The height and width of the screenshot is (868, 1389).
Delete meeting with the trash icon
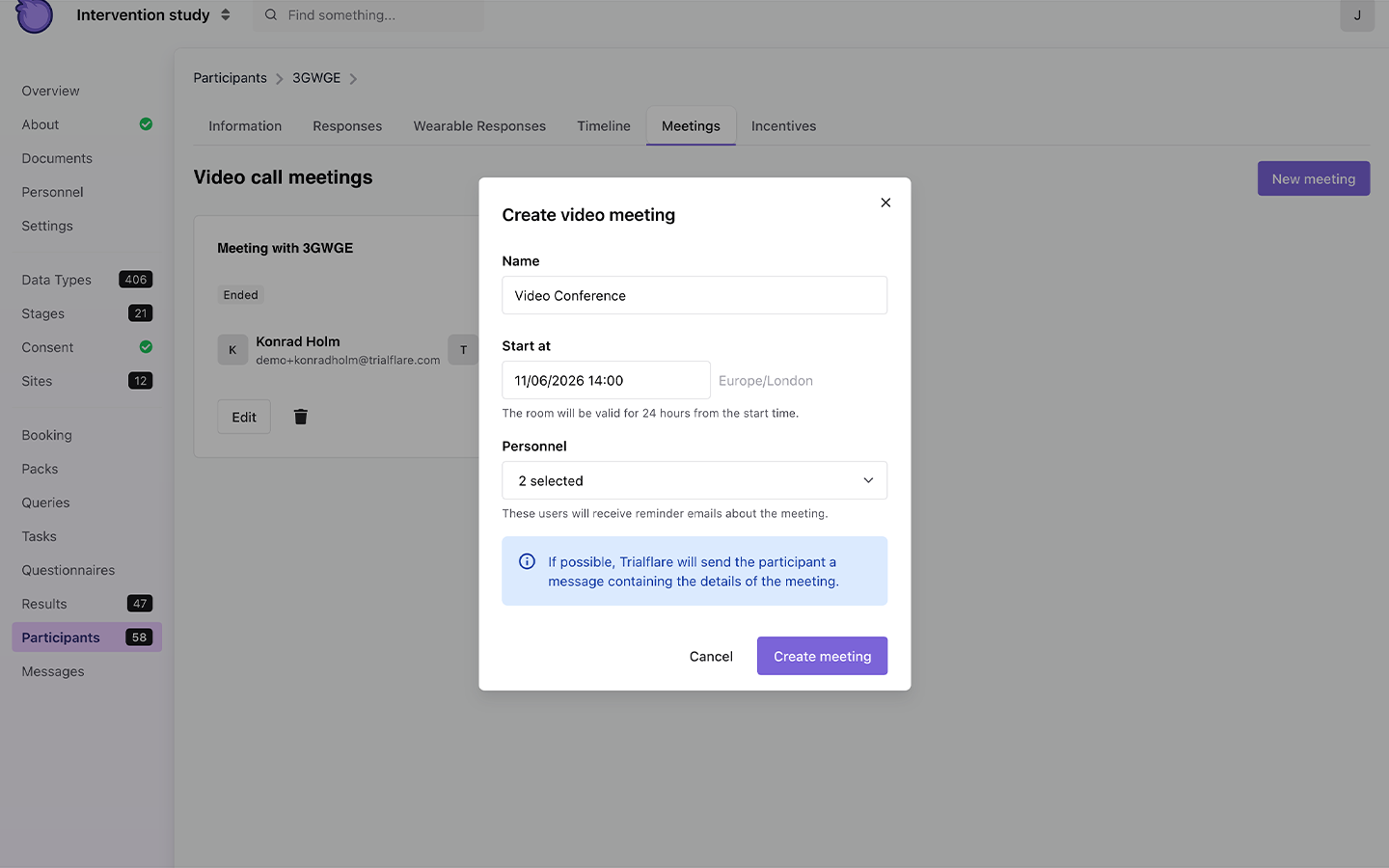tap(301, 417)
